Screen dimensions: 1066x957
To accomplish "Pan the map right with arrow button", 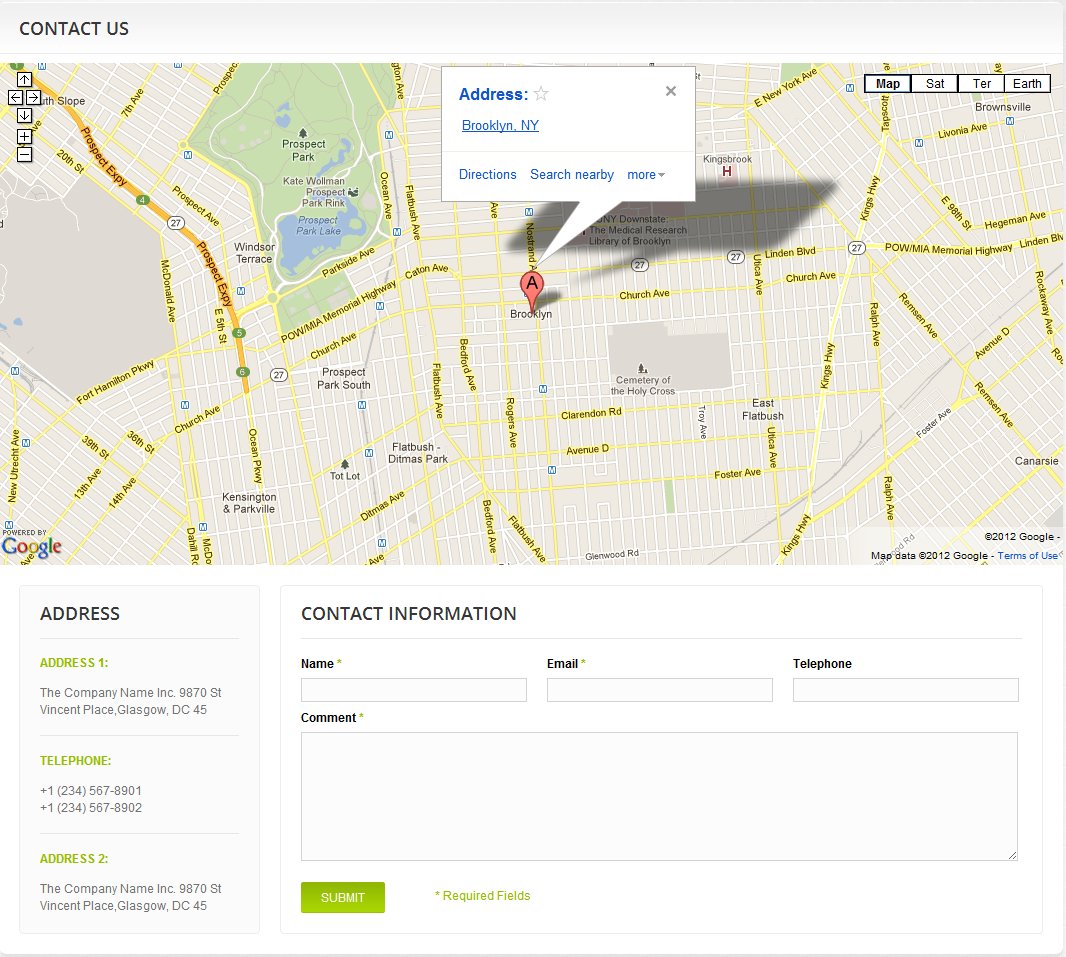I will coord(33,97).
